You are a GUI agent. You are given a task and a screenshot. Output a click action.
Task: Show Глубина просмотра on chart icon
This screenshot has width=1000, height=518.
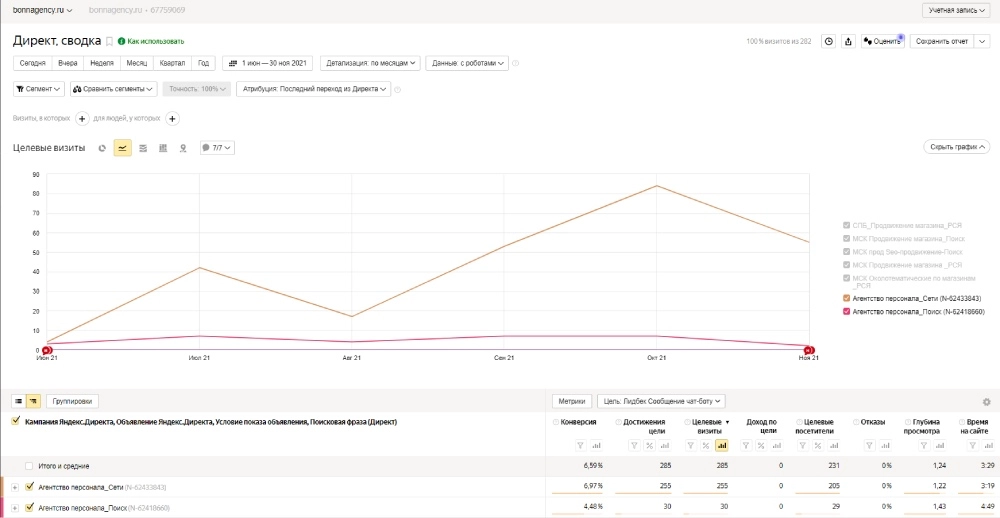tap(940, 445)
